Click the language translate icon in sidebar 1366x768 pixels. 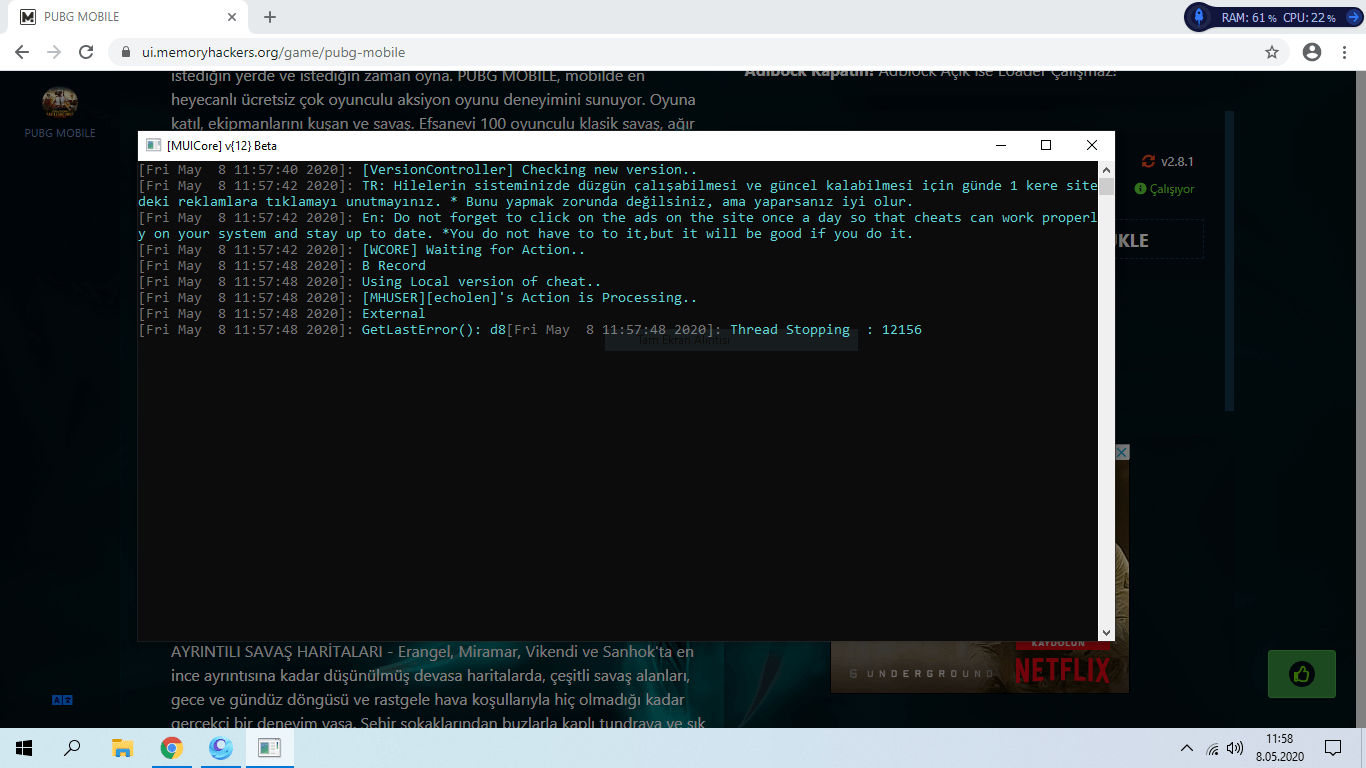[62, 700]
